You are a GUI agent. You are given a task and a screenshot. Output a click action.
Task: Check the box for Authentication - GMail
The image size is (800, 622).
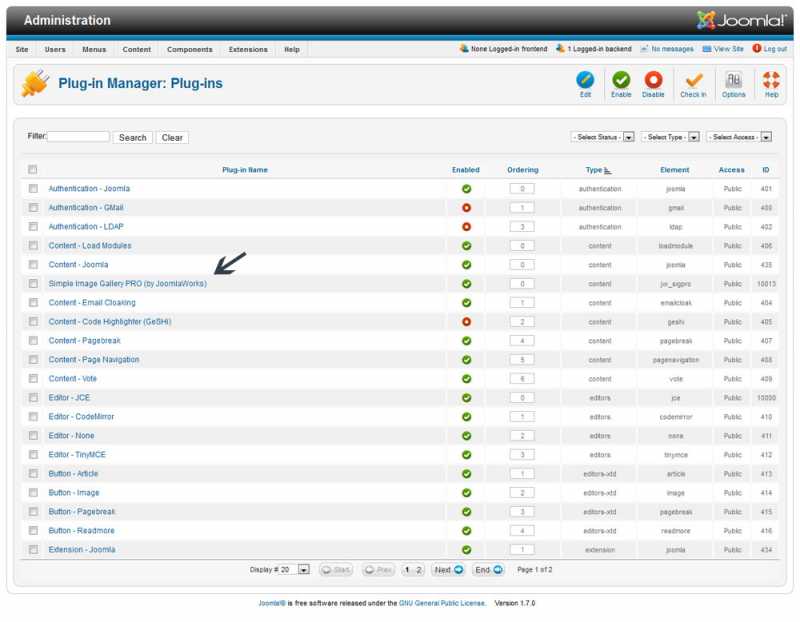pos(33,208)
